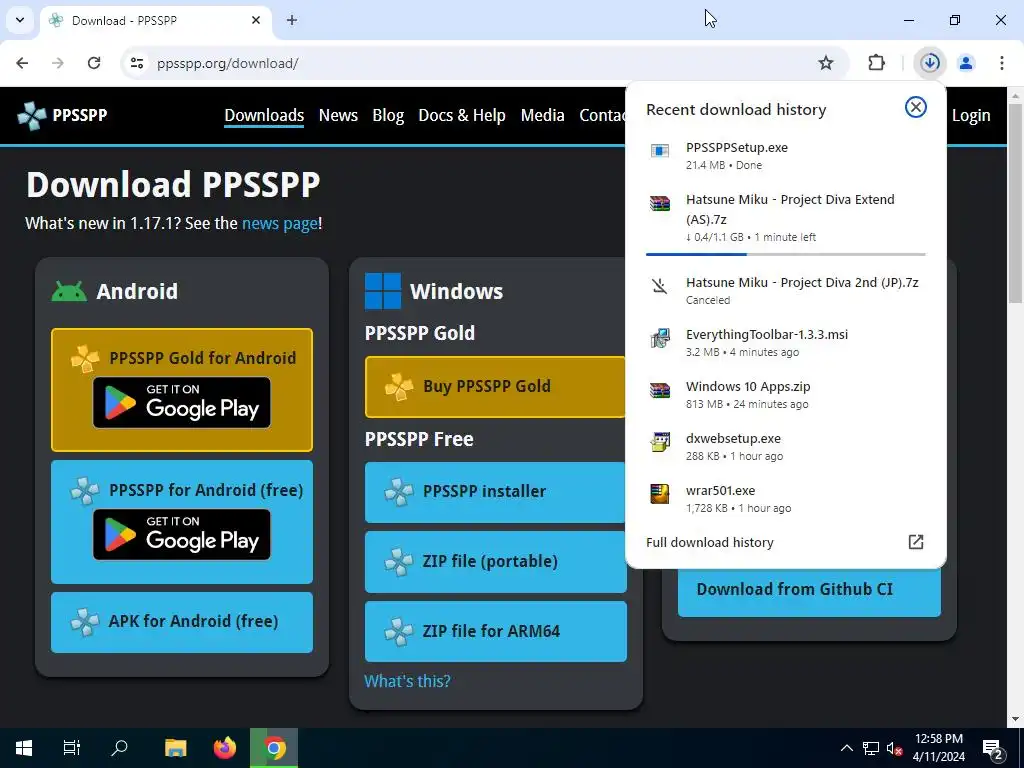1024x768 pixels.
Task: Download ZIP file (portable)
Action: coord(495,562)
